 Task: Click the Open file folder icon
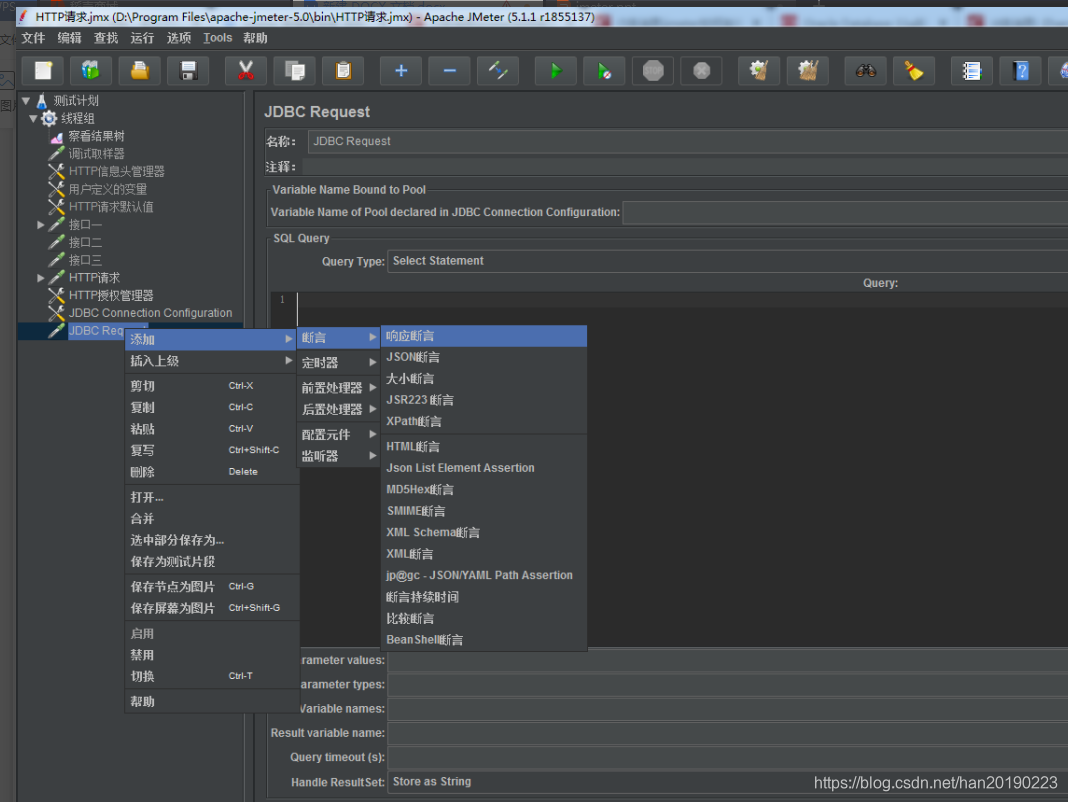(x=140, y=71)
